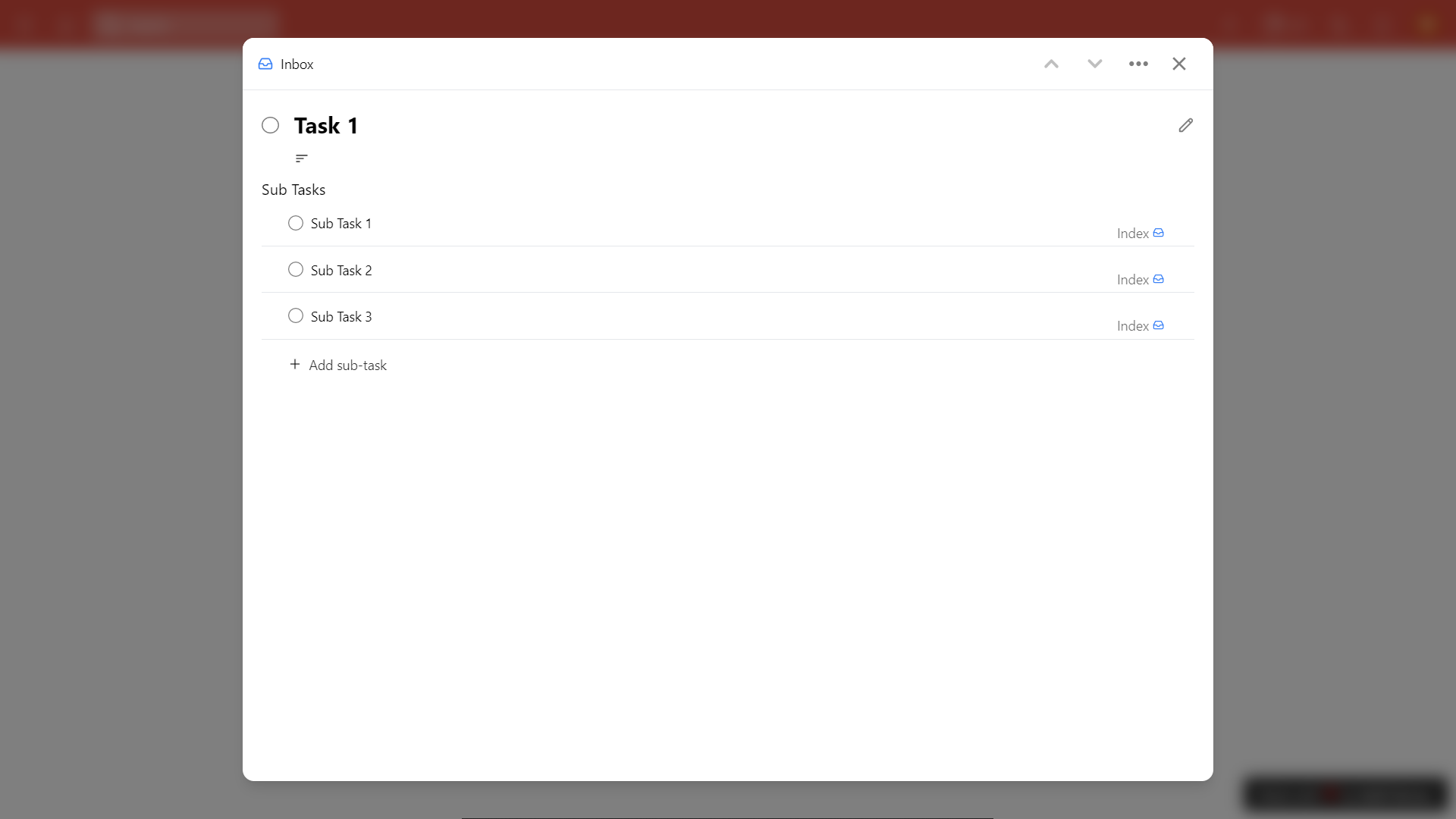Click Index inbox icon for Sub Task 1

coord(1159,233)
